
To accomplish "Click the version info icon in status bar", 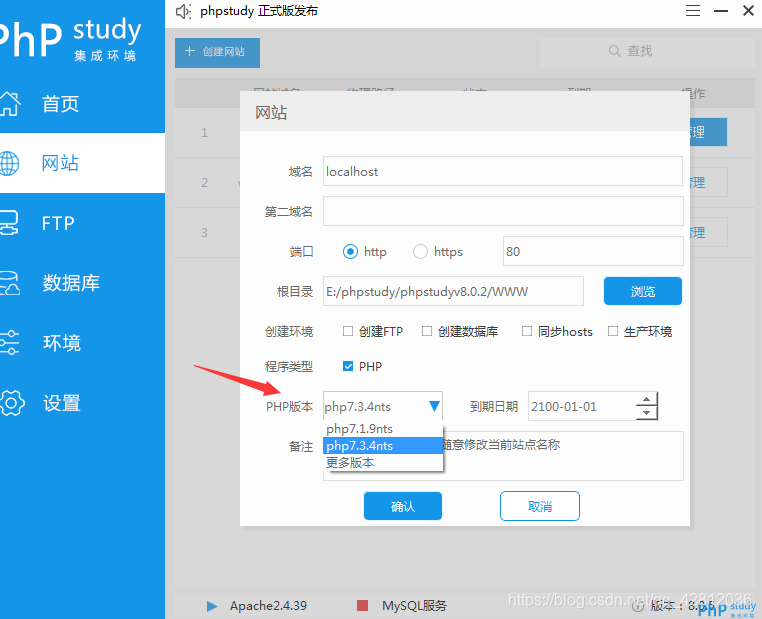I will (638, 606).
